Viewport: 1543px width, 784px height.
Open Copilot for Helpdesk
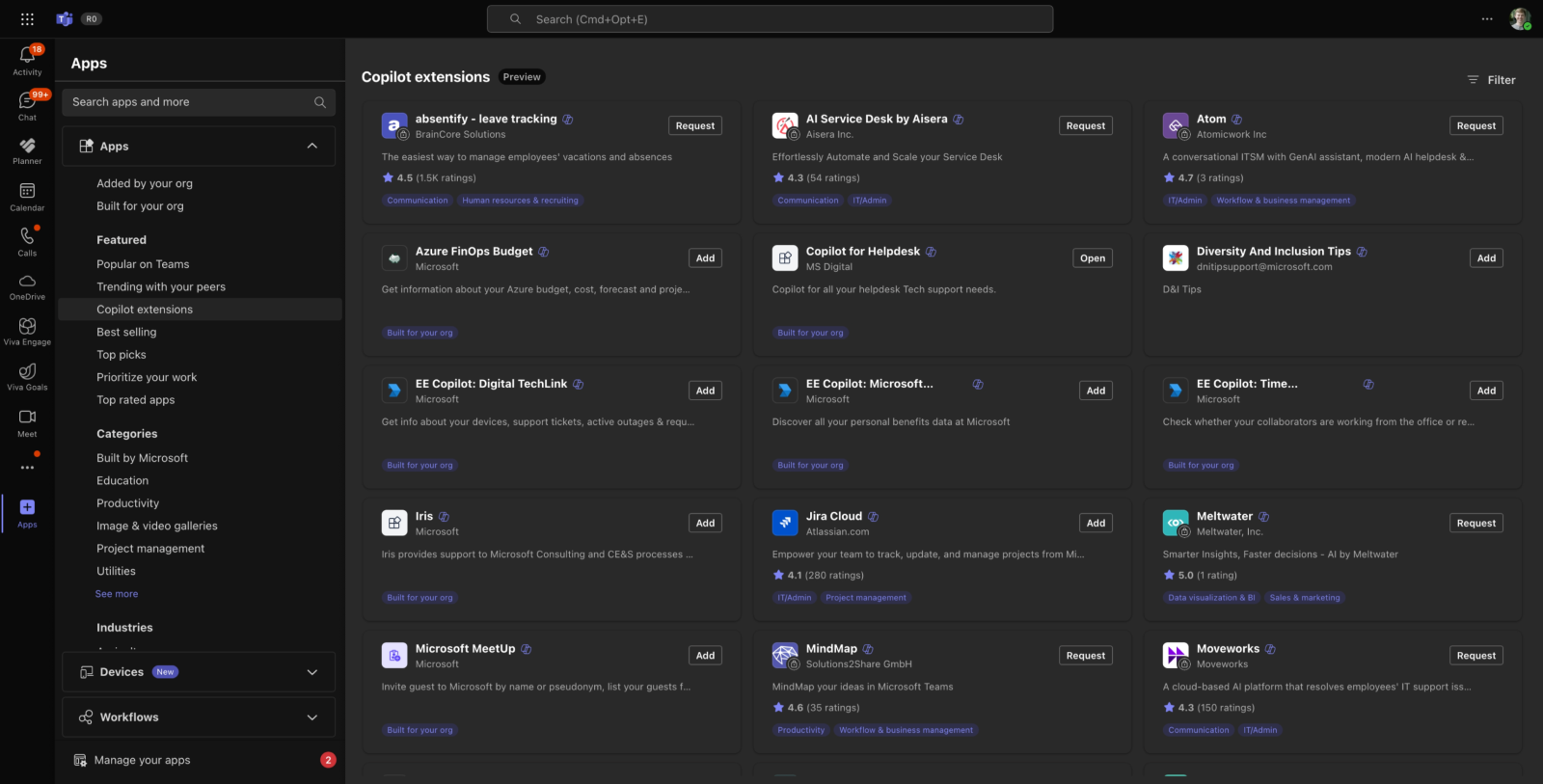tap(1093, 257)
